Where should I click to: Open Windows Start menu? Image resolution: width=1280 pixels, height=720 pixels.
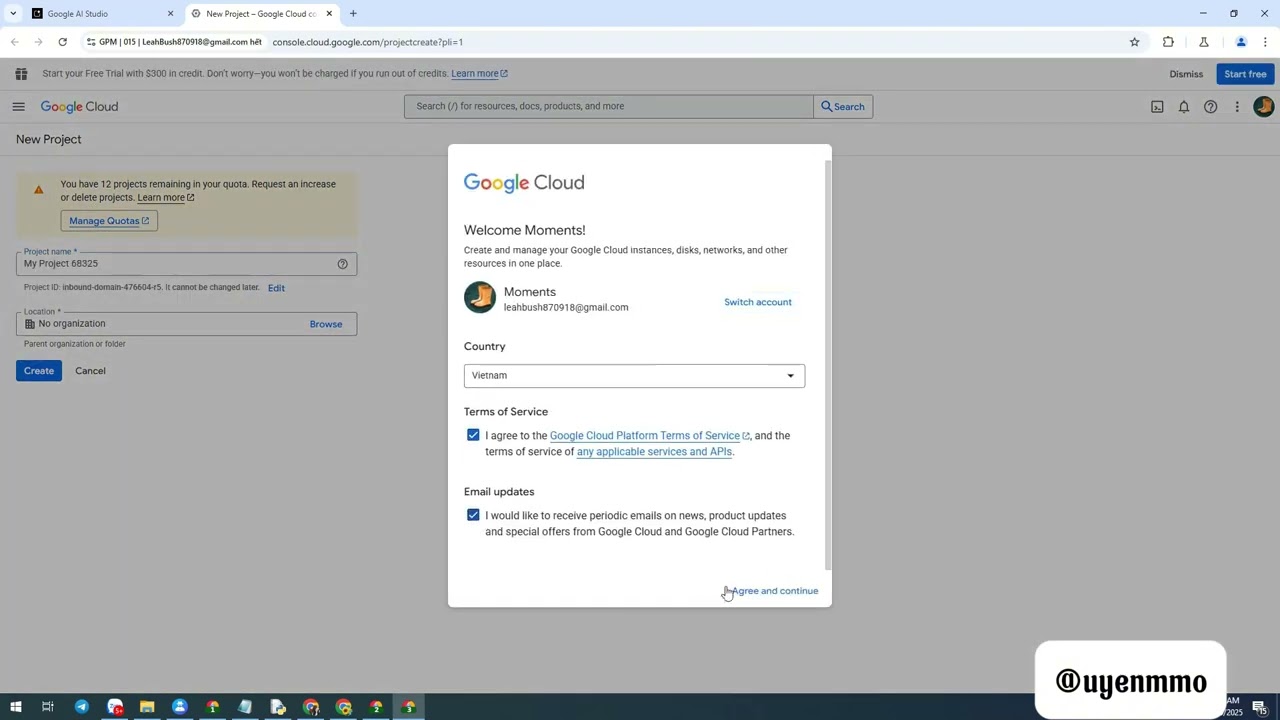pos(15,707)
